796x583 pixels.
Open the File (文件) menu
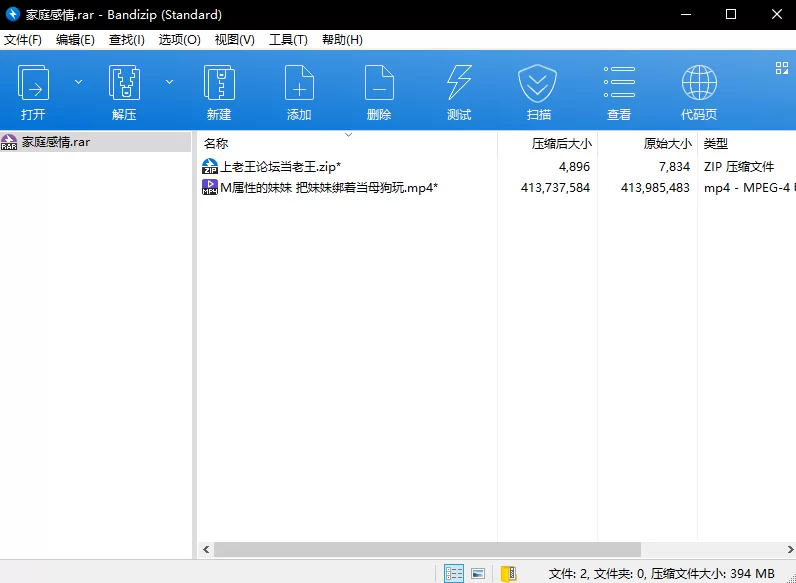(x=23, y=40)
